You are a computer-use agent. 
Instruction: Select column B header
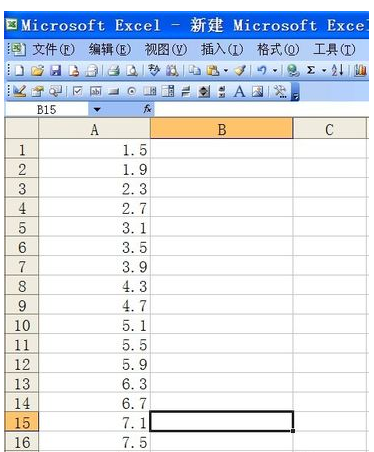click(222, 129)
